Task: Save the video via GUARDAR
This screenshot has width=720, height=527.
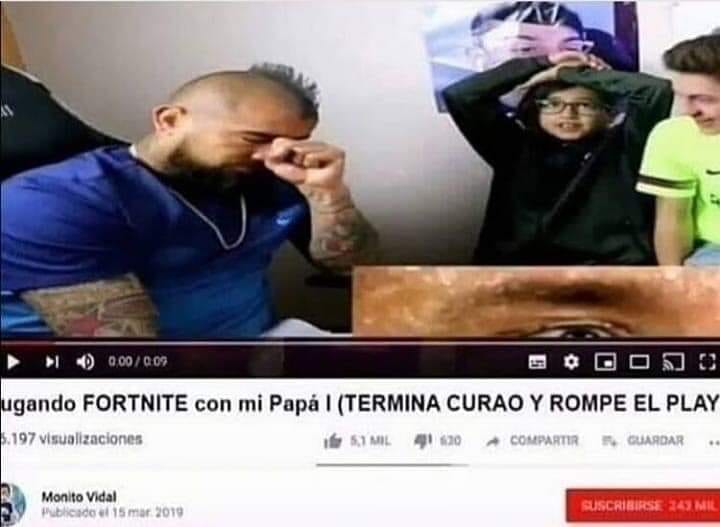Action: pos(643,441)
